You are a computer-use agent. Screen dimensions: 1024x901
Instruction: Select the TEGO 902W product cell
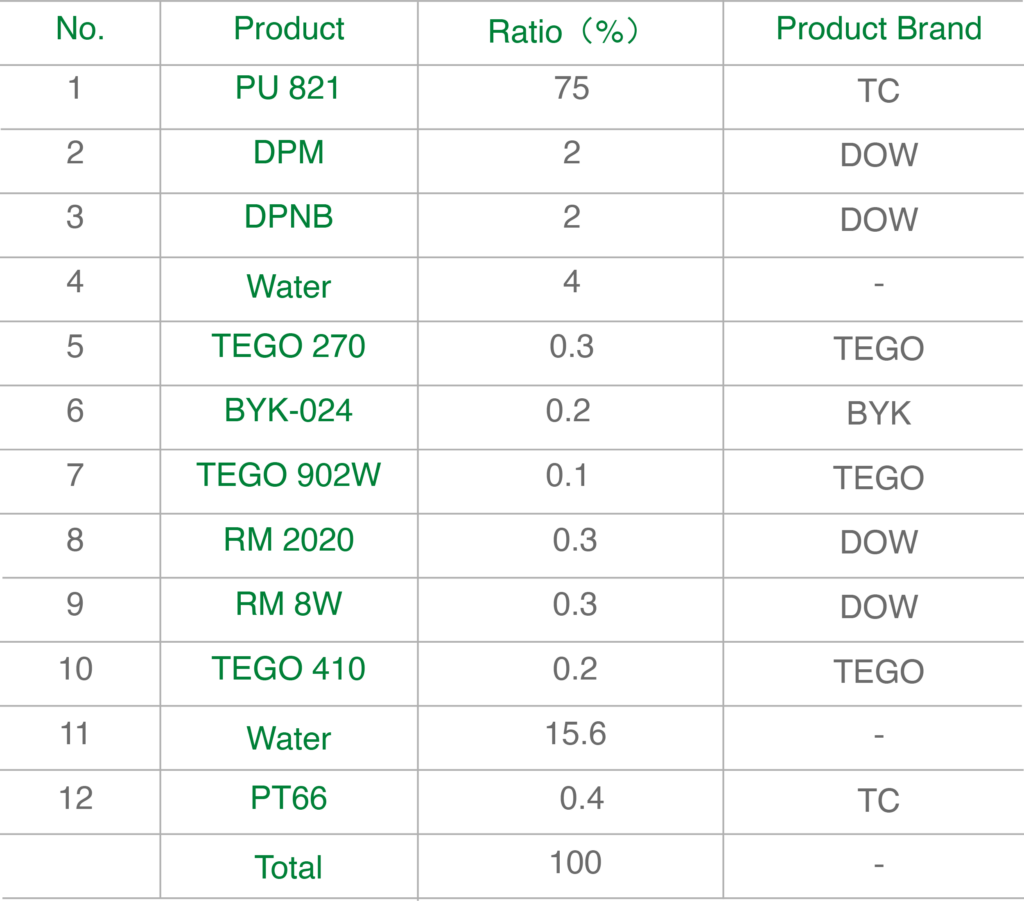[x=288, y=474]
